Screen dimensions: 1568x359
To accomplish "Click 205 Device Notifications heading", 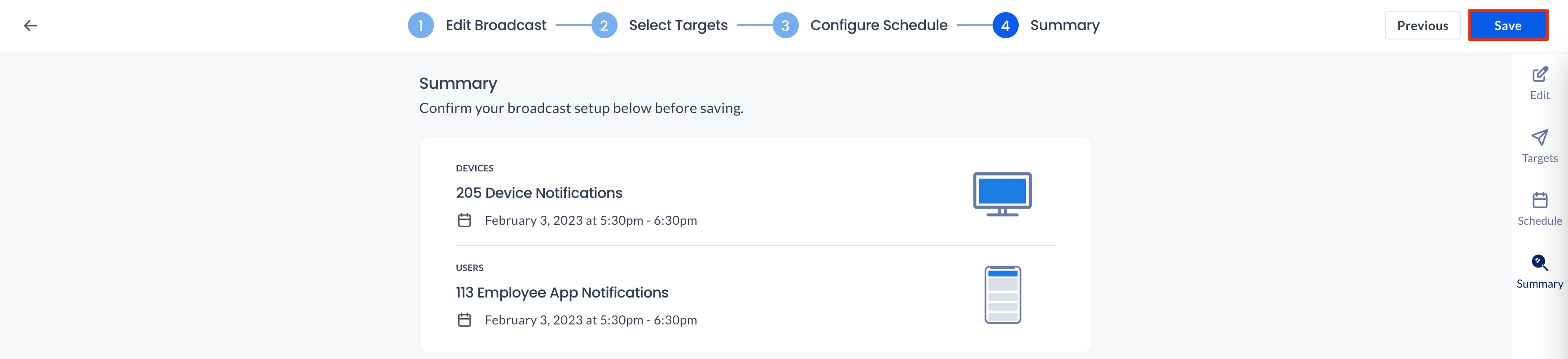I will point(539,193).
